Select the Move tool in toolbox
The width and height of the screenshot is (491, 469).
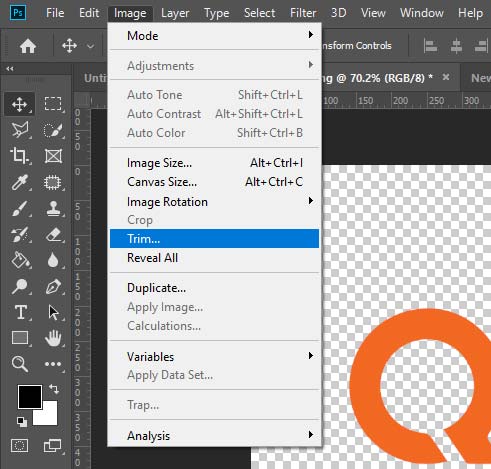coord(19,104)
